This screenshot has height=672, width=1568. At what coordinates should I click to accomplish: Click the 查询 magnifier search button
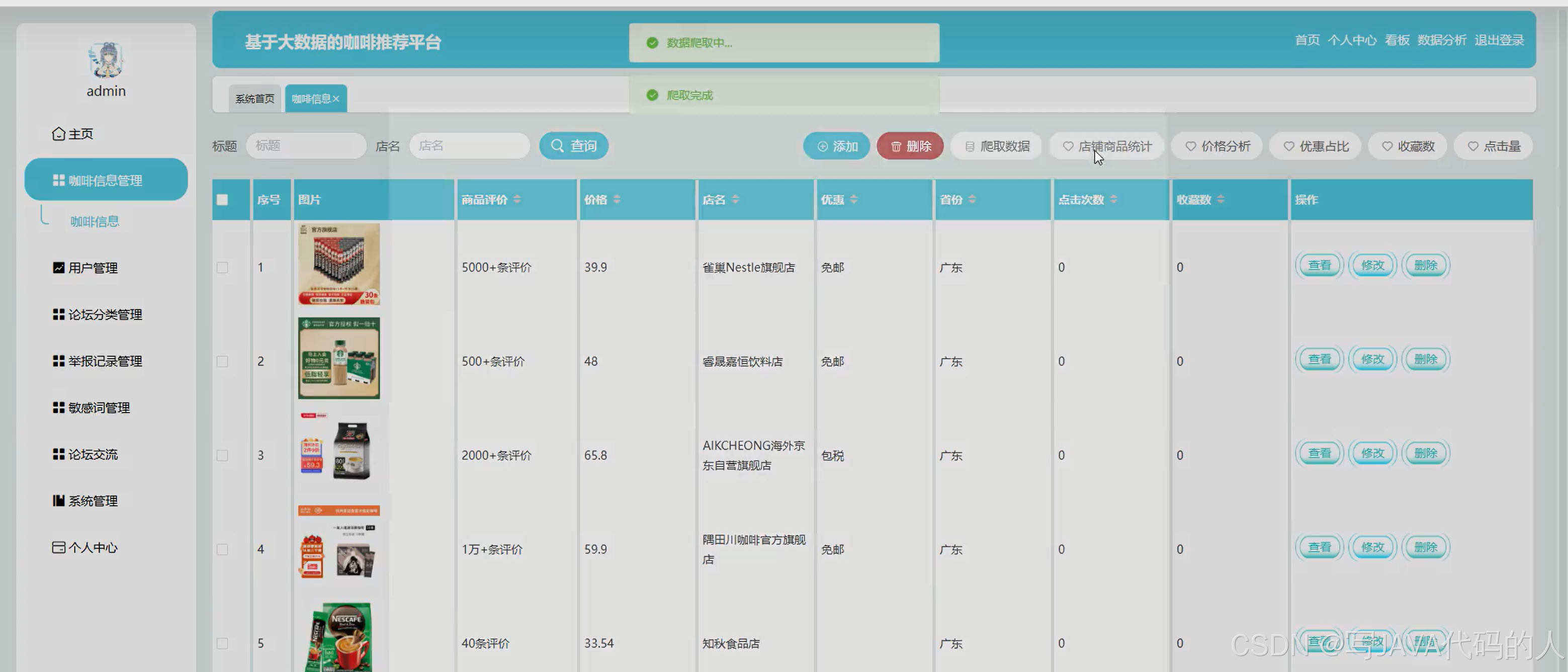tap(573, 146)
